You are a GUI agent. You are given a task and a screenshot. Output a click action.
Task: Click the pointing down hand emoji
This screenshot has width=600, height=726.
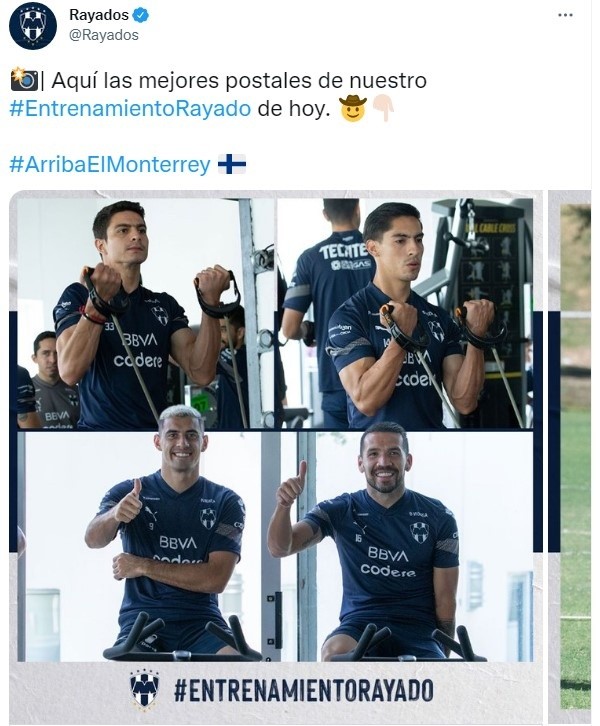(x=383, y=108)
